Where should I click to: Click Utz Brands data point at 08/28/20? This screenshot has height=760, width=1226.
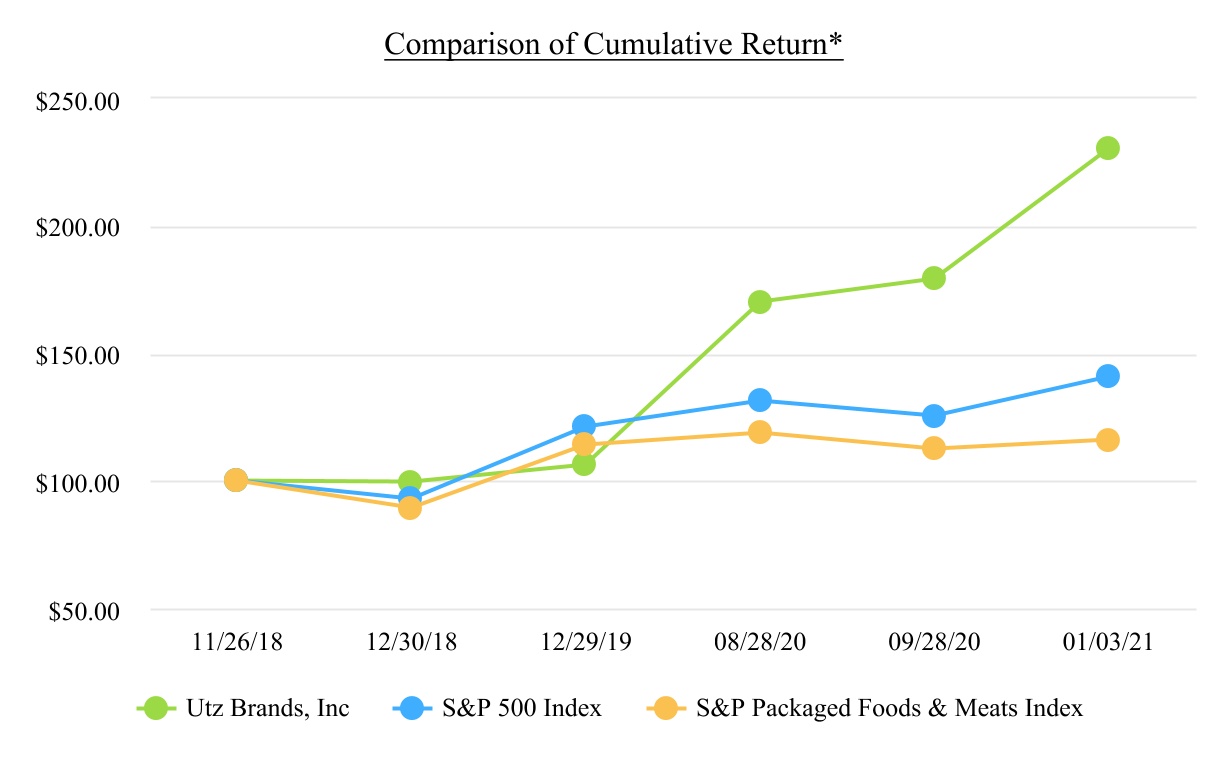point(760,302)
